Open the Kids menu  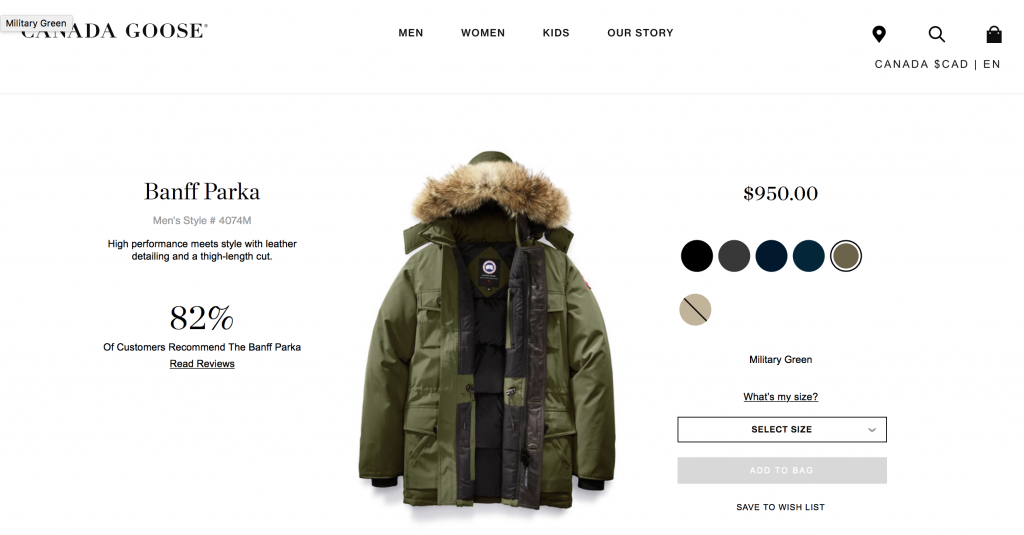556,33
